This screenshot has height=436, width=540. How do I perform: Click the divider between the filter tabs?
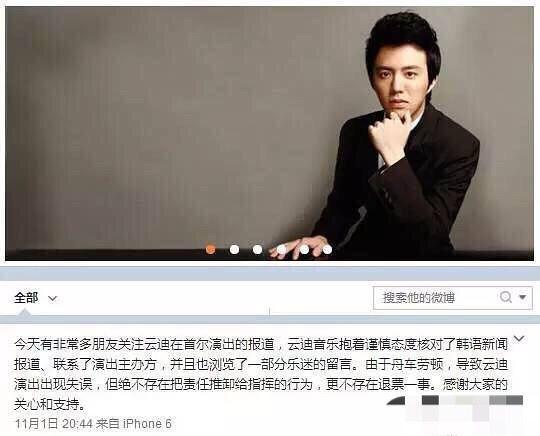click(270, 311)
